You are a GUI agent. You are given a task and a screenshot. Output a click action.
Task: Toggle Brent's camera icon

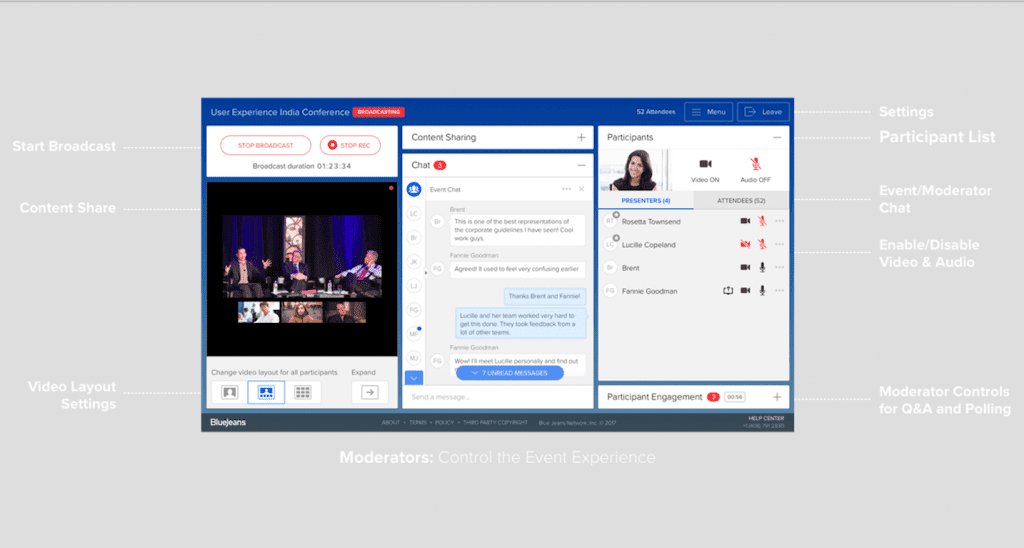click(x=745, y=268)
